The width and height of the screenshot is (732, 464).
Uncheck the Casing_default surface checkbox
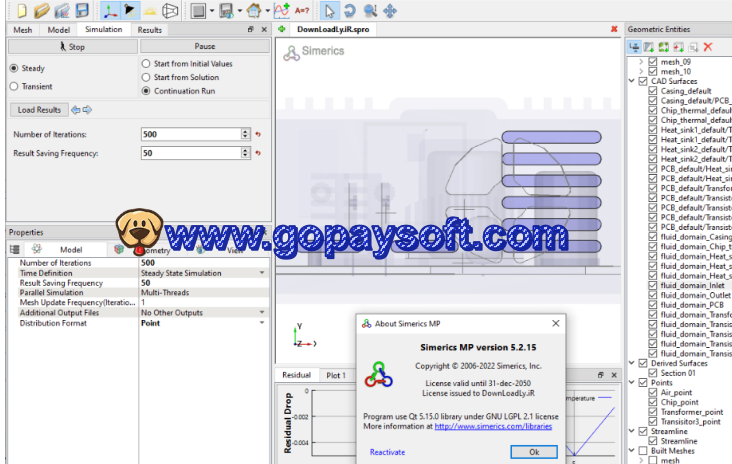click(x=654, y=91)
